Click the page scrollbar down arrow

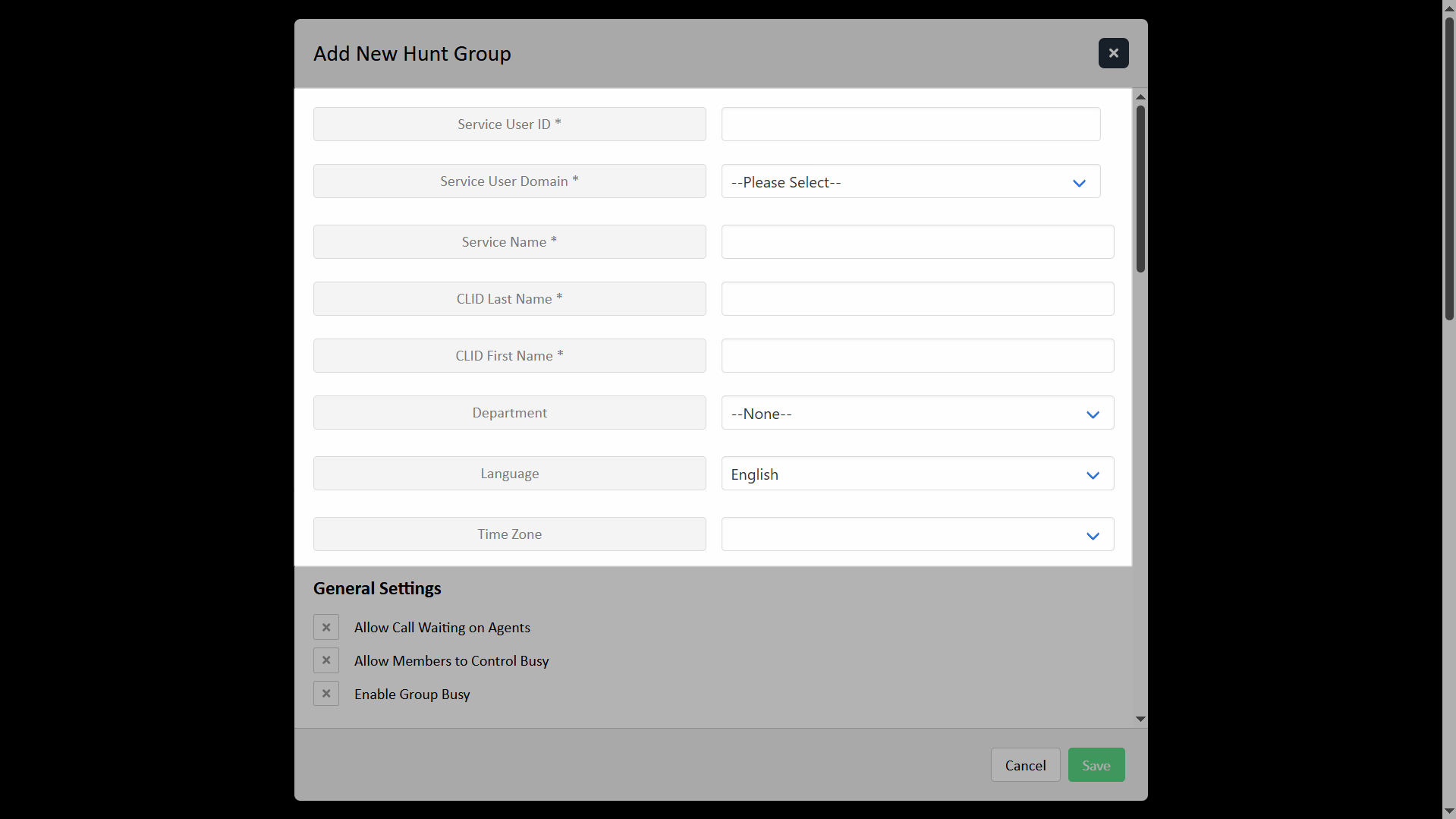1449,811
